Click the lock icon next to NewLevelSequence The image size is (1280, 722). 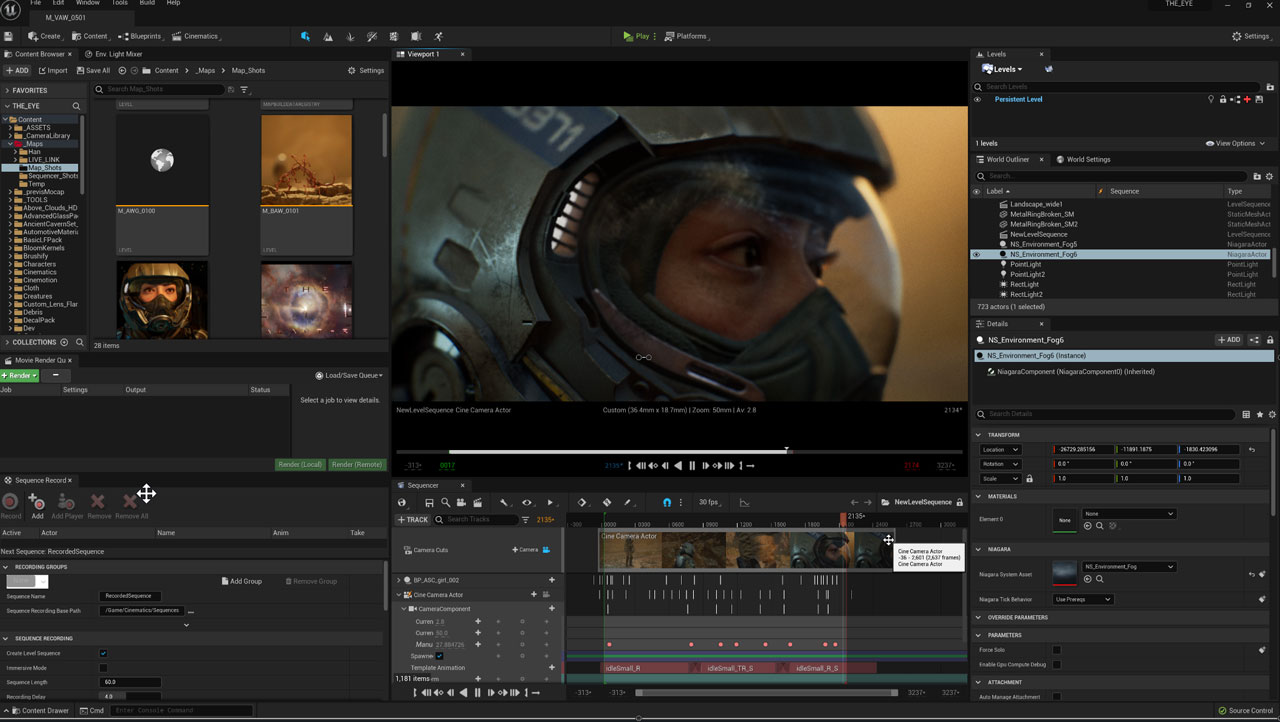pos(960,502)
